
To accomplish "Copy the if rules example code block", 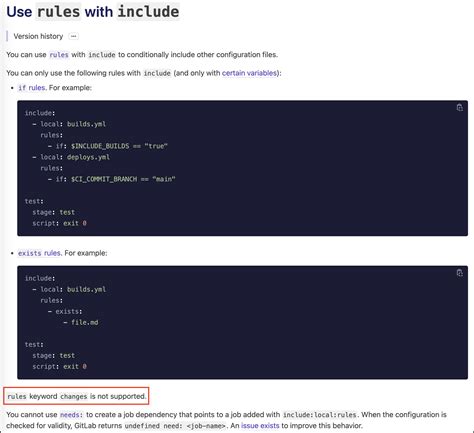I will point(459,107).
